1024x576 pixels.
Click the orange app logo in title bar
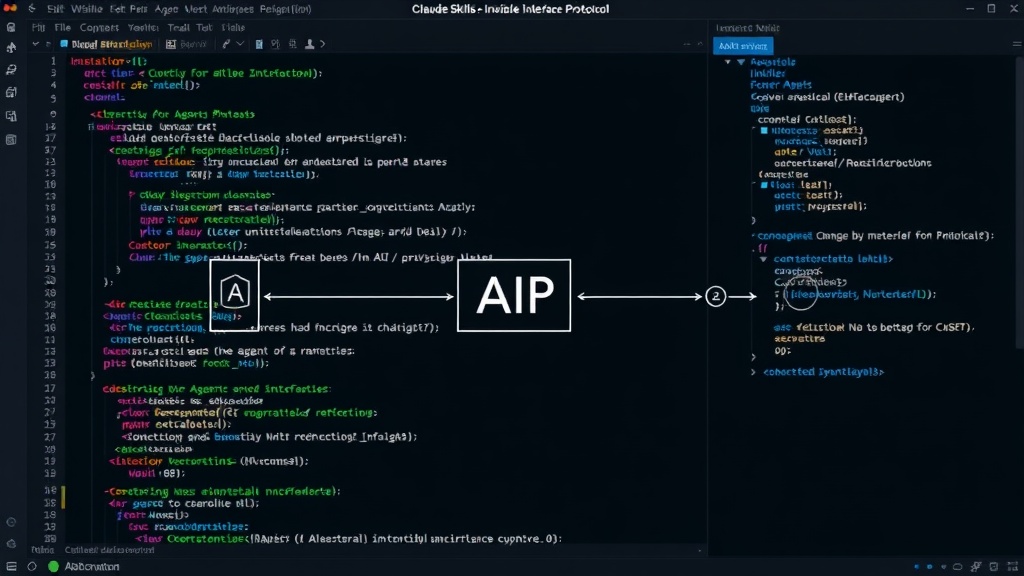(x=10, y=8)
